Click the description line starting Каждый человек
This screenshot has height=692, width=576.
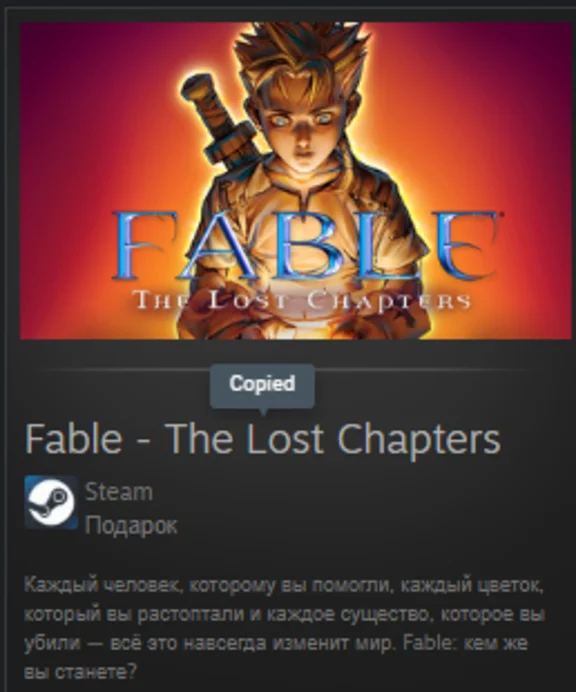[284, 585]
